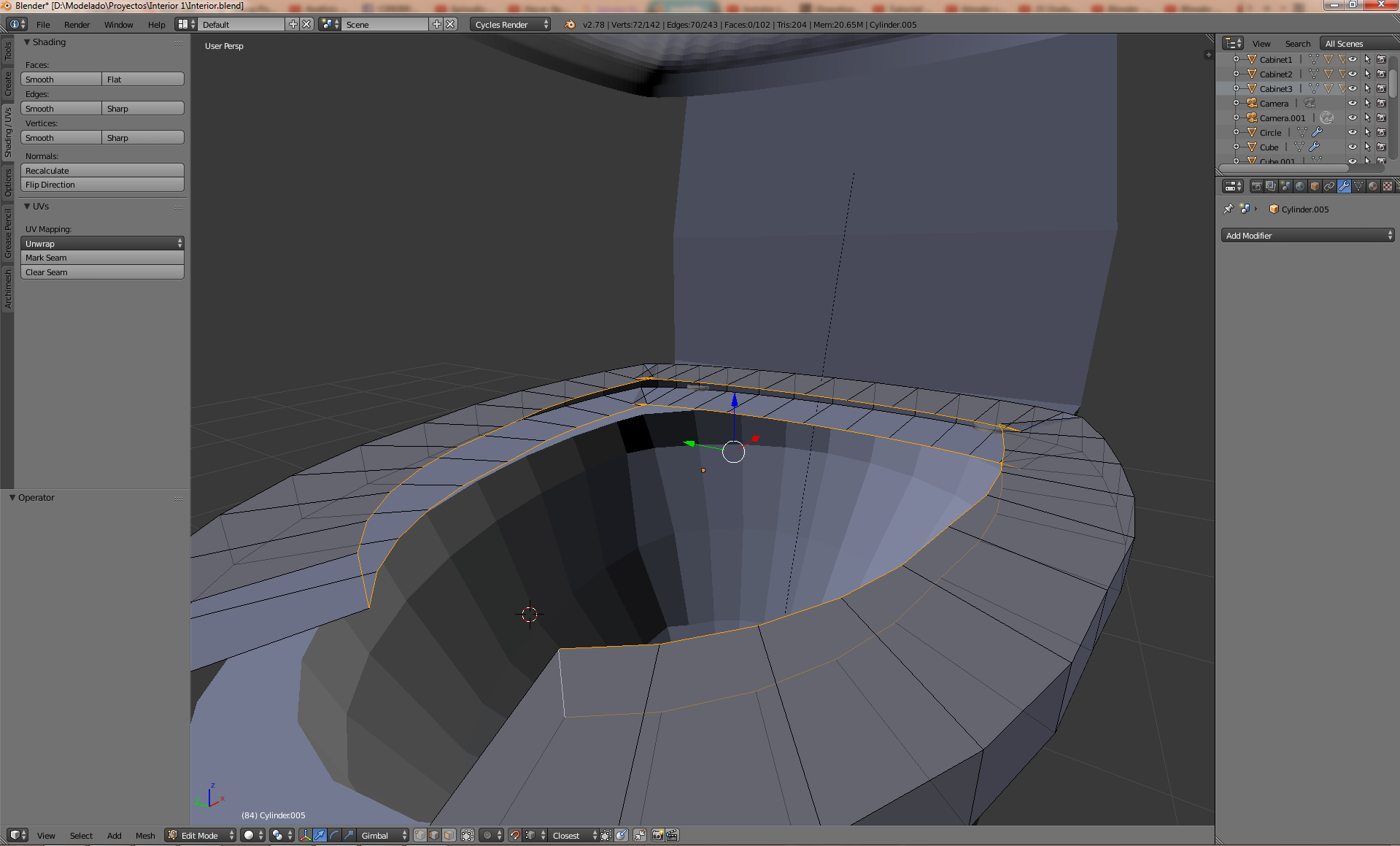Hide Cabinet1 with its eye icon

[1353, 59]
